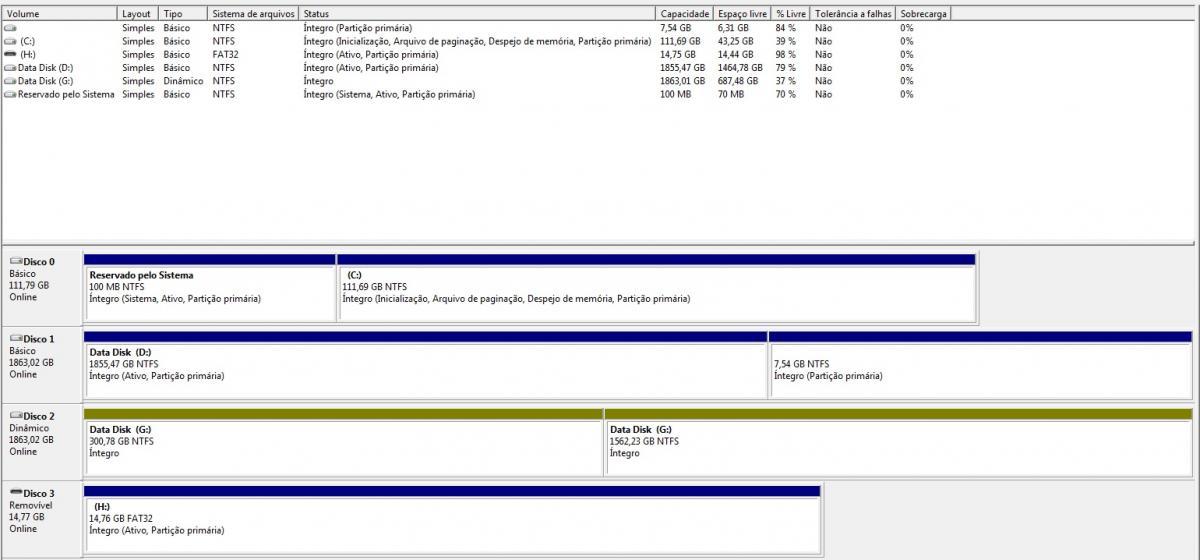Select the Data Disk (G:) volume icon in list
1200x560 pixels.
coord(10,81)
